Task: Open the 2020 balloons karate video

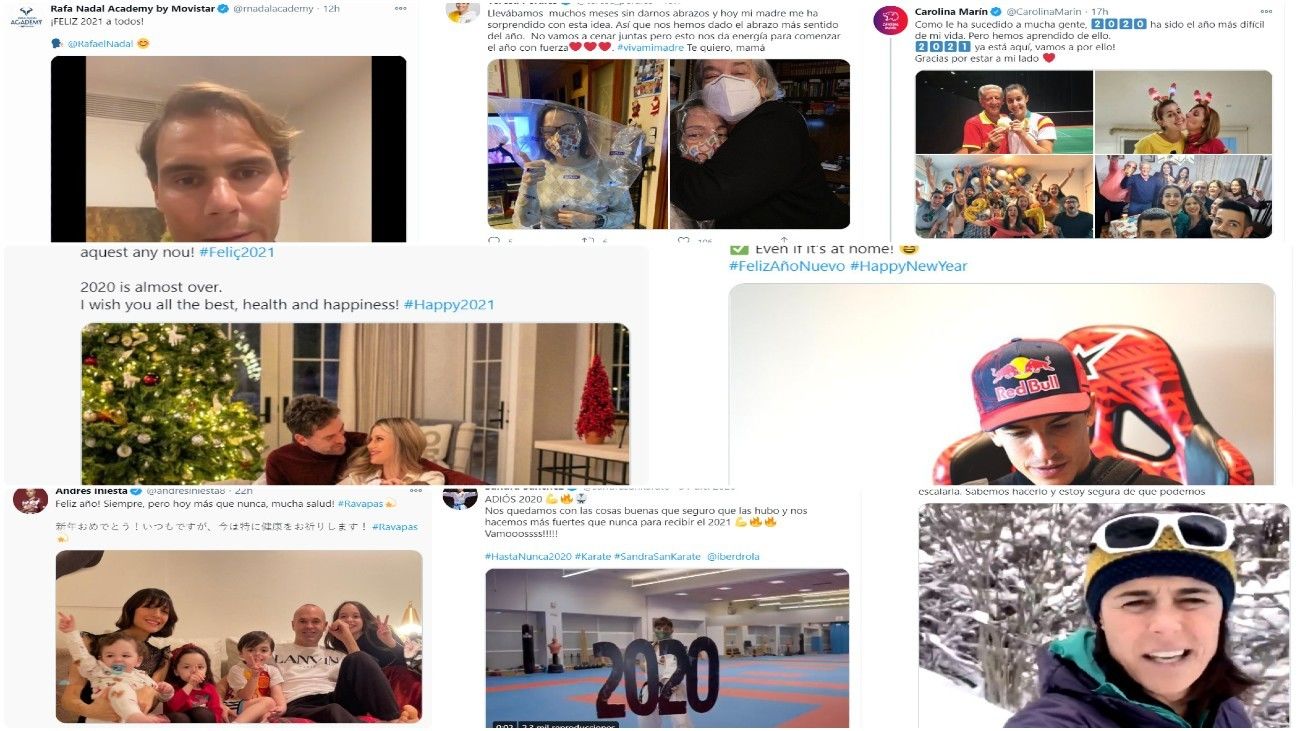Action: pos(667,648)
